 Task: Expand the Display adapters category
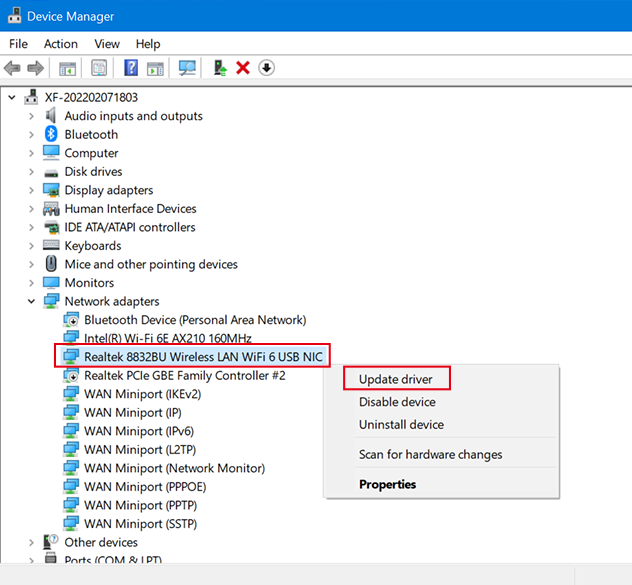pos(31,190)
